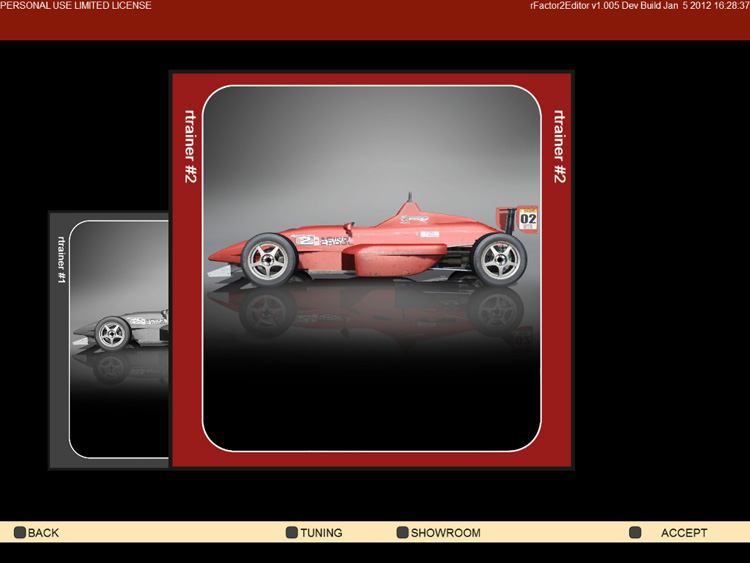Confirm selection with ACCEPT label
The image size is (750, 563).
click(684, 533)
